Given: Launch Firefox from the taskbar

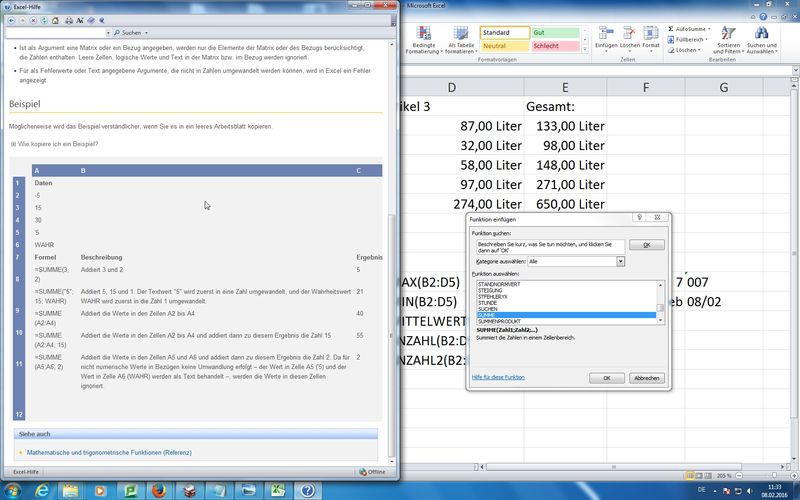Looking at the screenshot, I should [157, 489].
